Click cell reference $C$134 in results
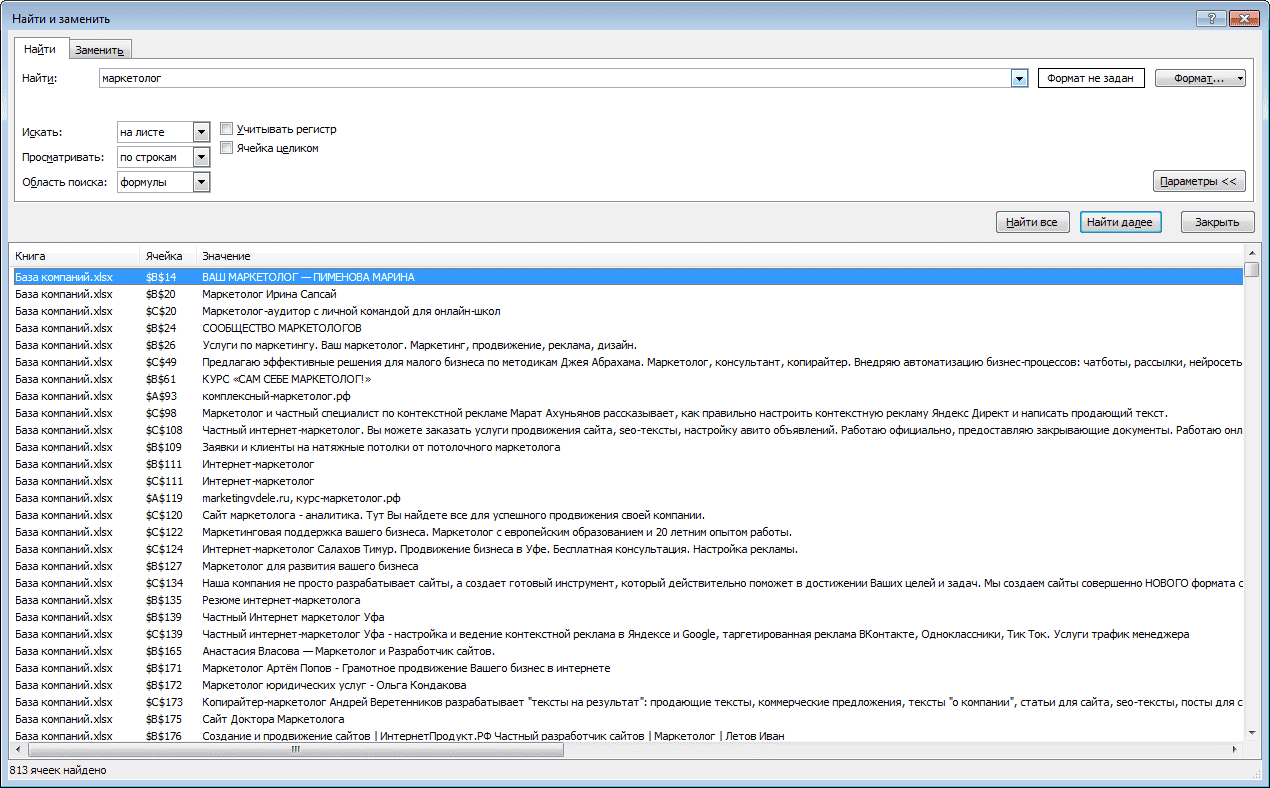The height and width of the screenshot is (788, 1270). coord(164,583)
